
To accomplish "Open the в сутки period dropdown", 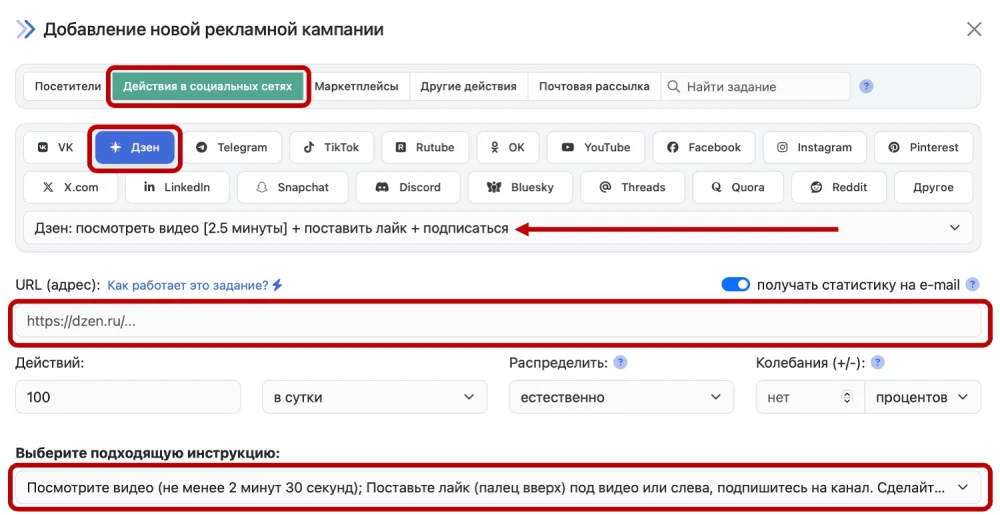I will coord(375,397).
